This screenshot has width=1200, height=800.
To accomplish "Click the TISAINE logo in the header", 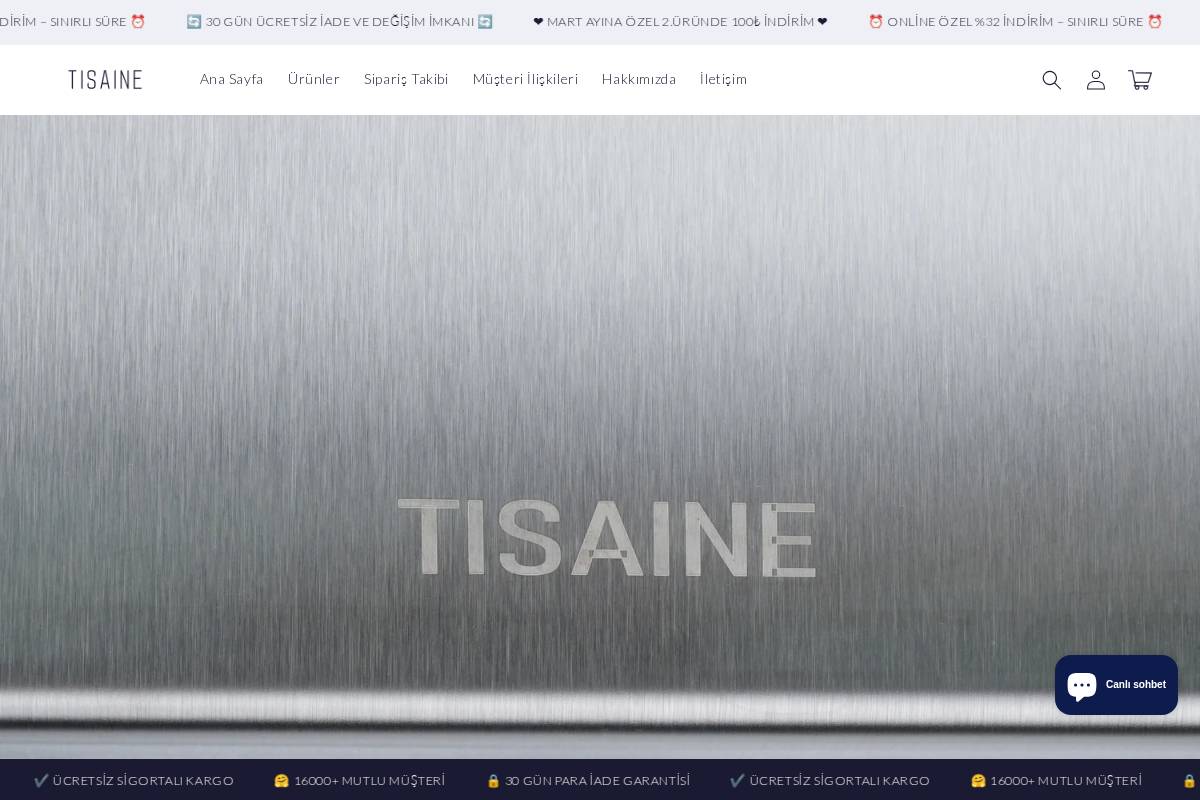I will click(105, 79).
